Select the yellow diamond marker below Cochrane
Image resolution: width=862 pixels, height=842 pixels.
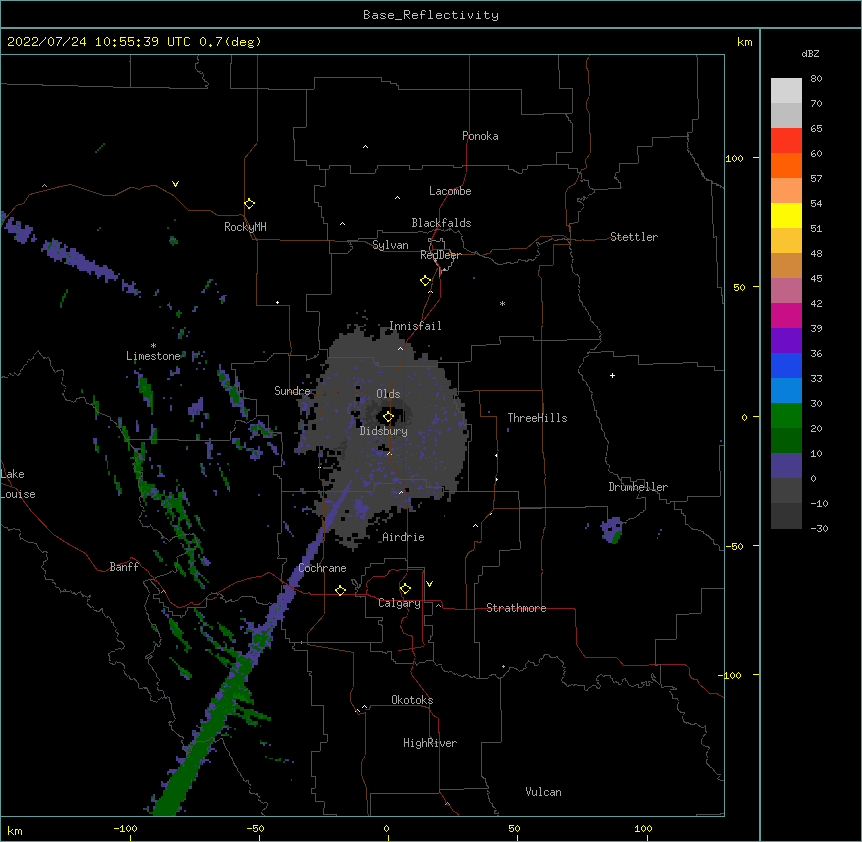pyautogui.click(x=340, y=590)
